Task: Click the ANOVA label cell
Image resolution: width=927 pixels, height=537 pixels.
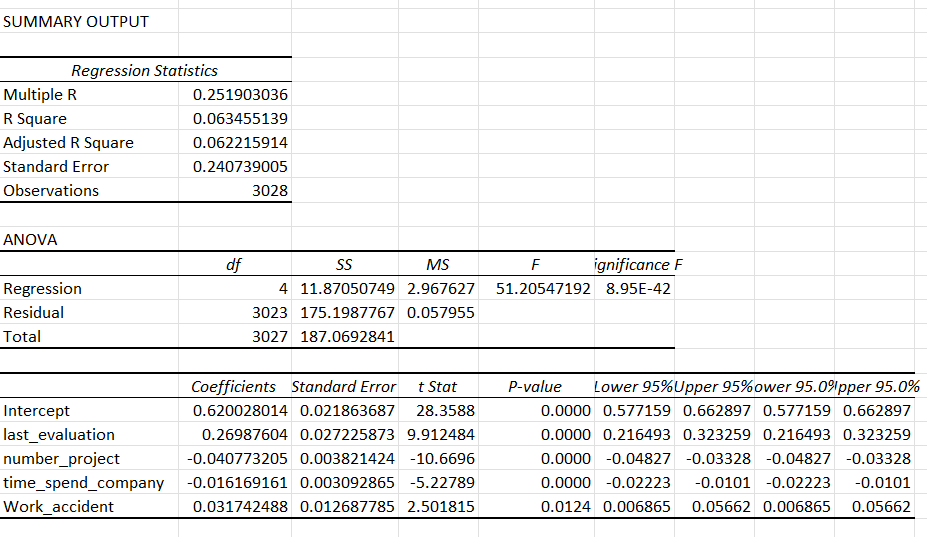Action: click(x=30, y=240)
